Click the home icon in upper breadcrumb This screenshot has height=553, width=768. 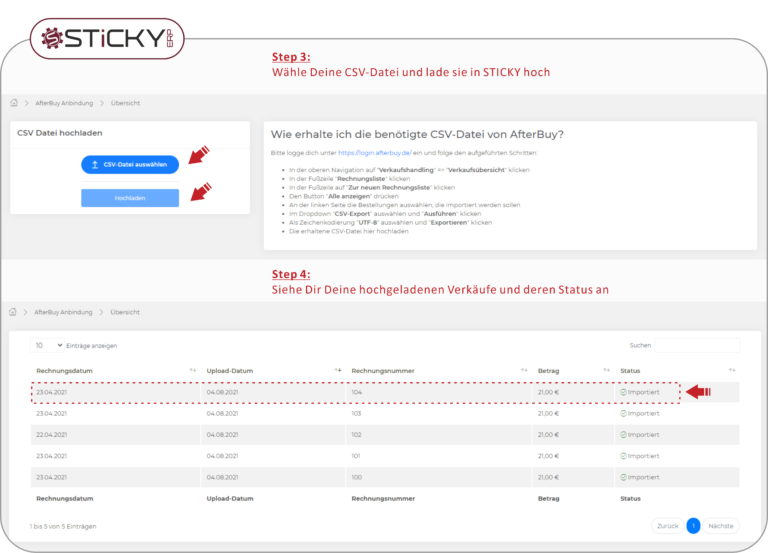14,103
